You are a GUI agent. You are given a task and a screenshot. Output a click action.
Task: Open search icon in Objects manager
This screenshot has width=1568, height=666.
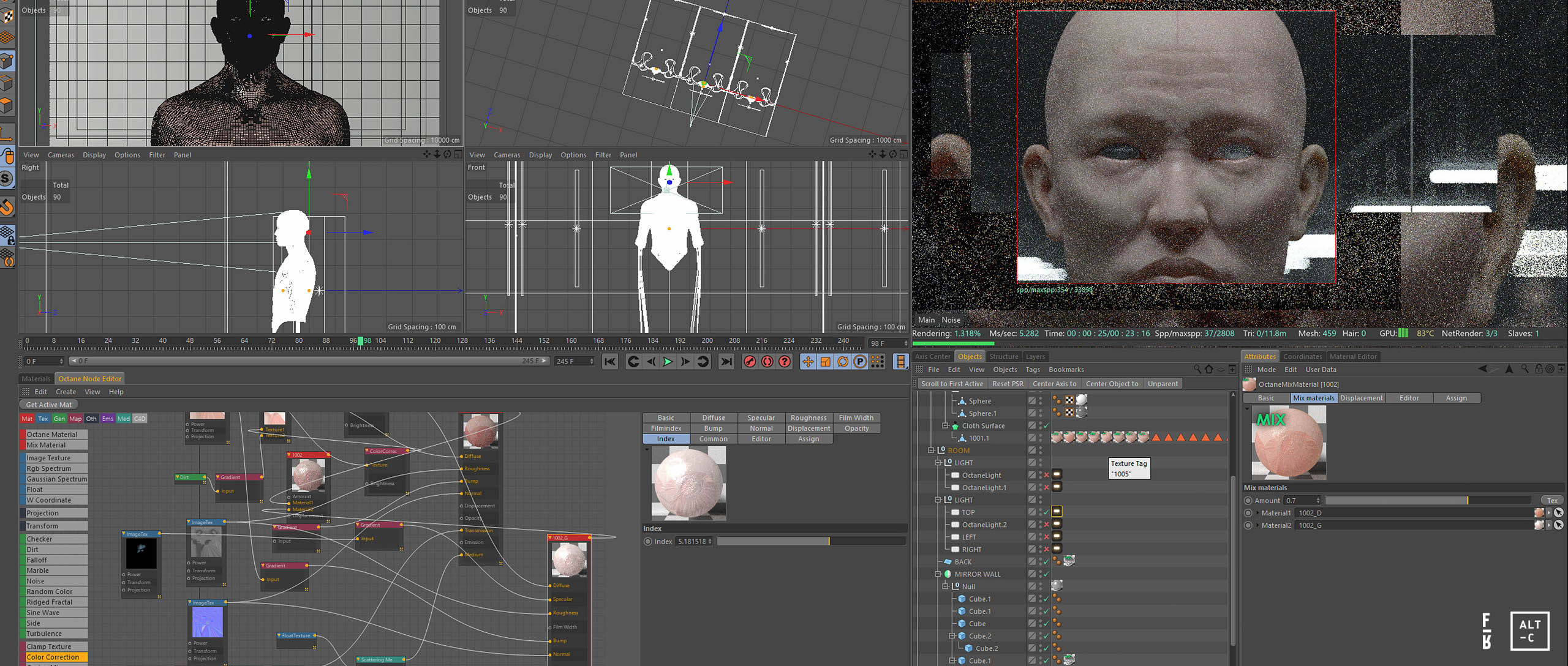[1197, 369]
